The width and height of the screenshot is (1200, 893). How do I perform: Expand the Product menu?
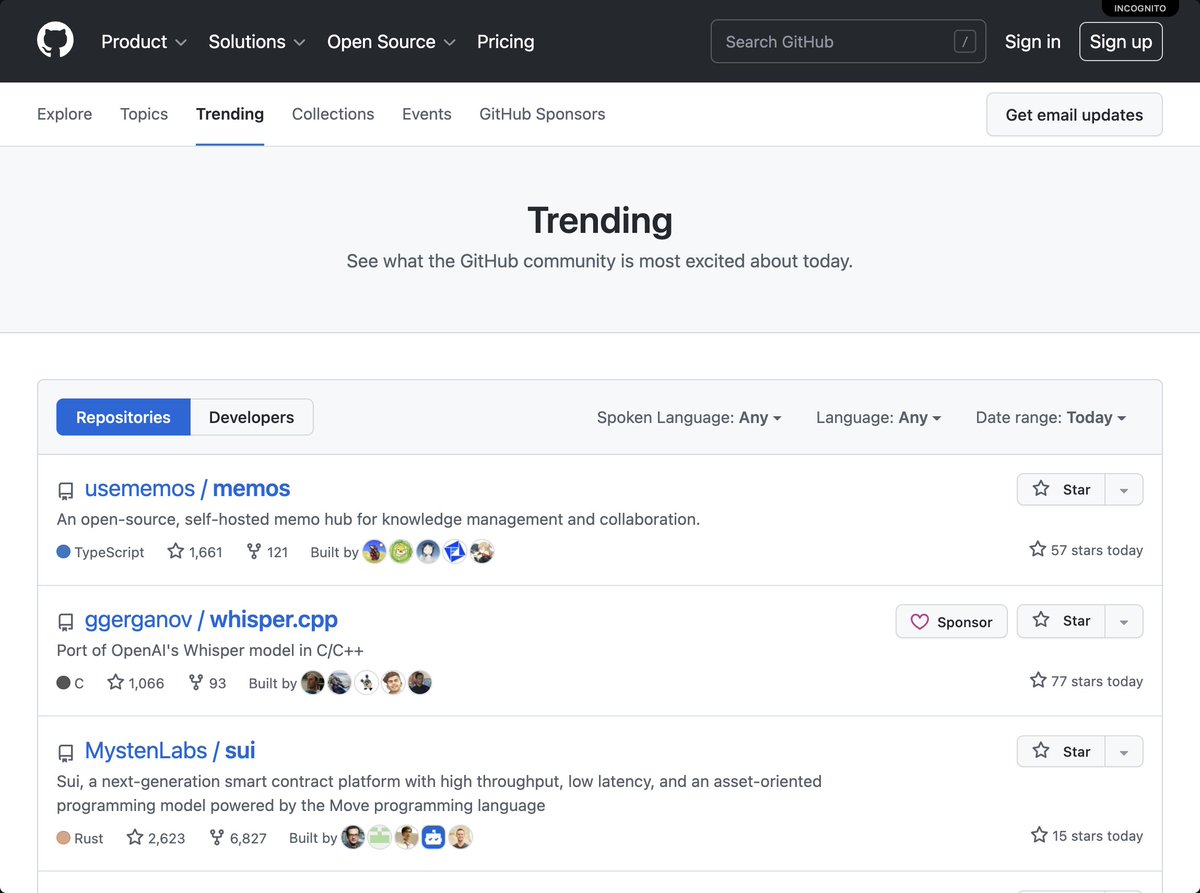144,42
